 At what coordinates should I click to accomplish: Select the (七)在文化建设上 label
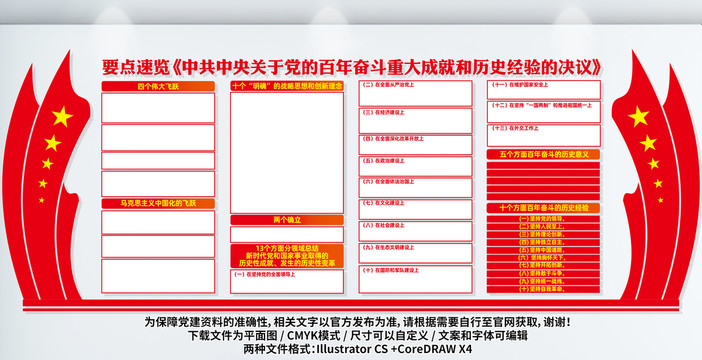click(x=383, y=203)
